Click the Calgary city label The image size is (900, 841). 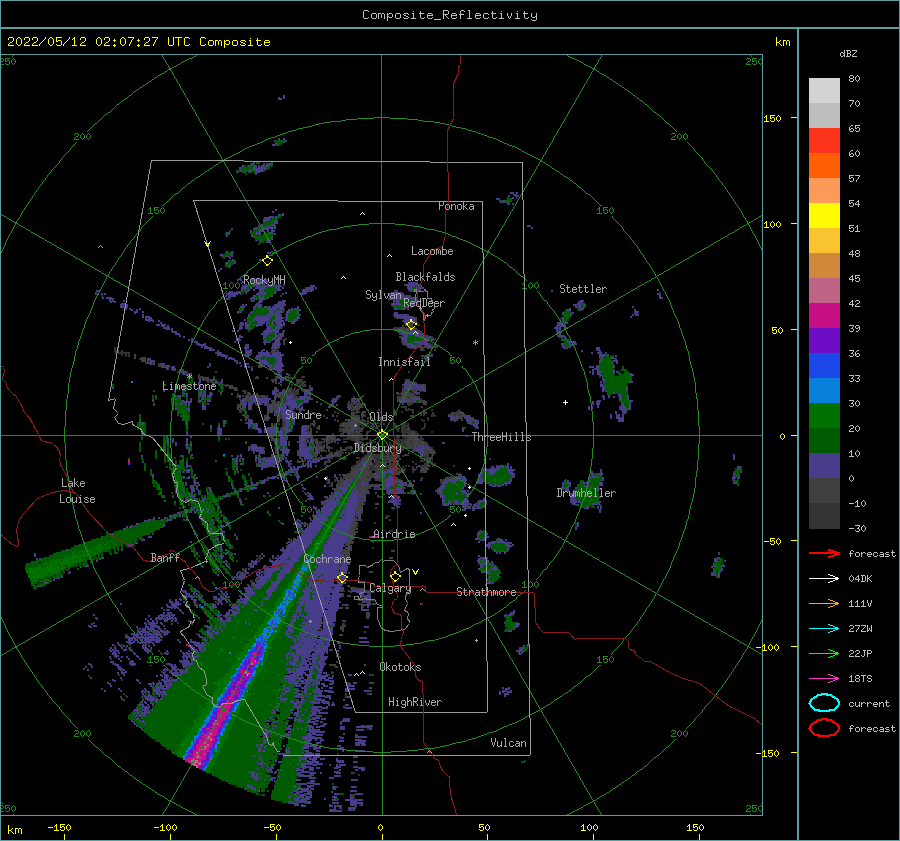click(390, 588)
